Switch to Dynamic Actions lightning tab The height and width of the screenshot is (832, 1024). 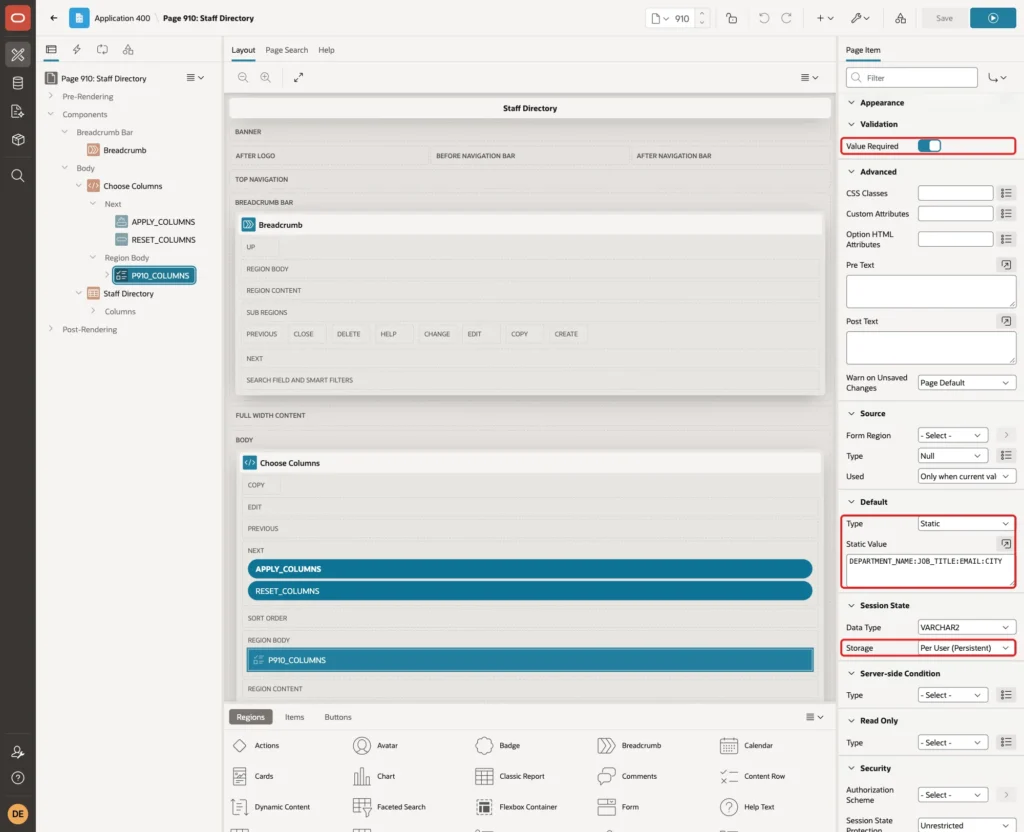(x=77, y=50)
